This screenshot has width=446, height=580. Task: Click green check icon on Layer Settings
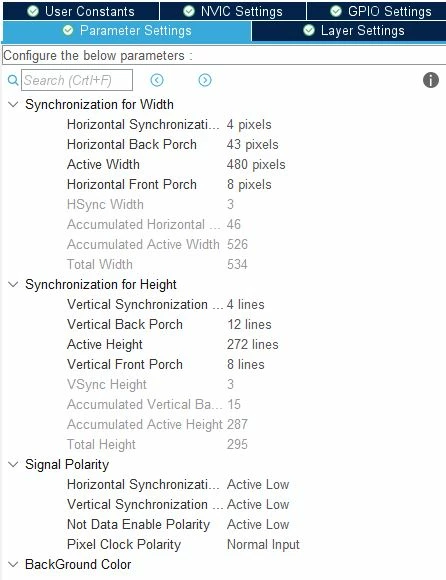[x=309, y=30]
